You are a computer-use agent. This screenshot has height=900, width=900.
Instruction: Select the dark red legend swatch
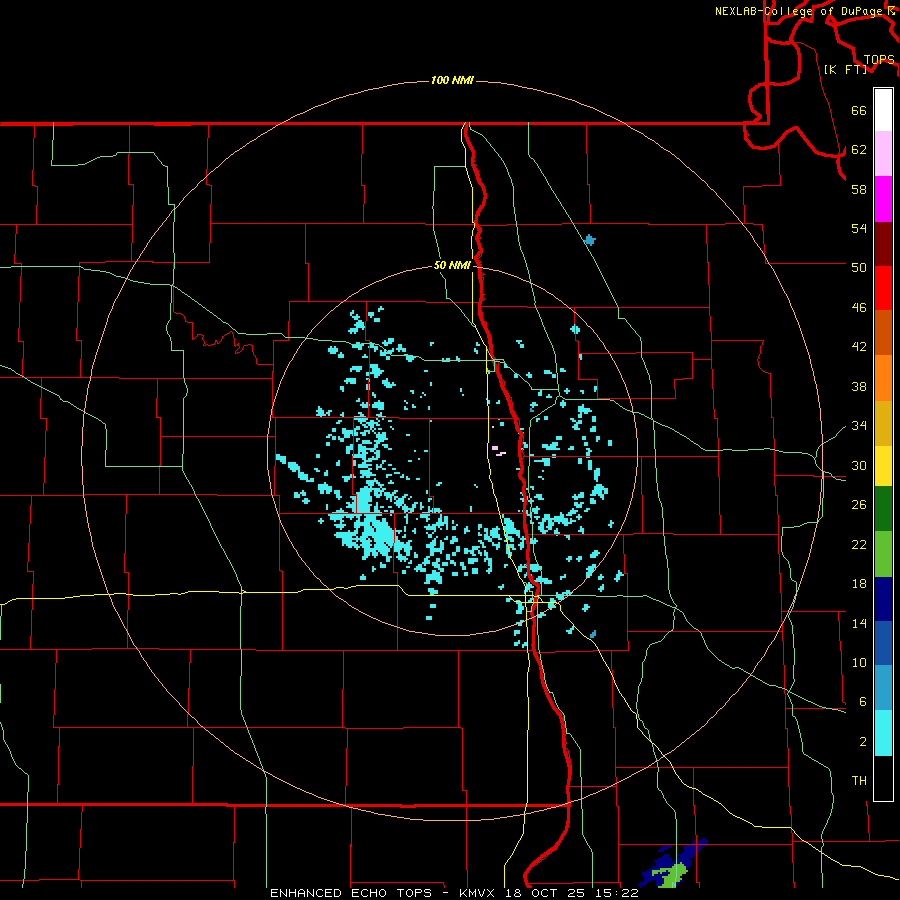pos(883,243)
